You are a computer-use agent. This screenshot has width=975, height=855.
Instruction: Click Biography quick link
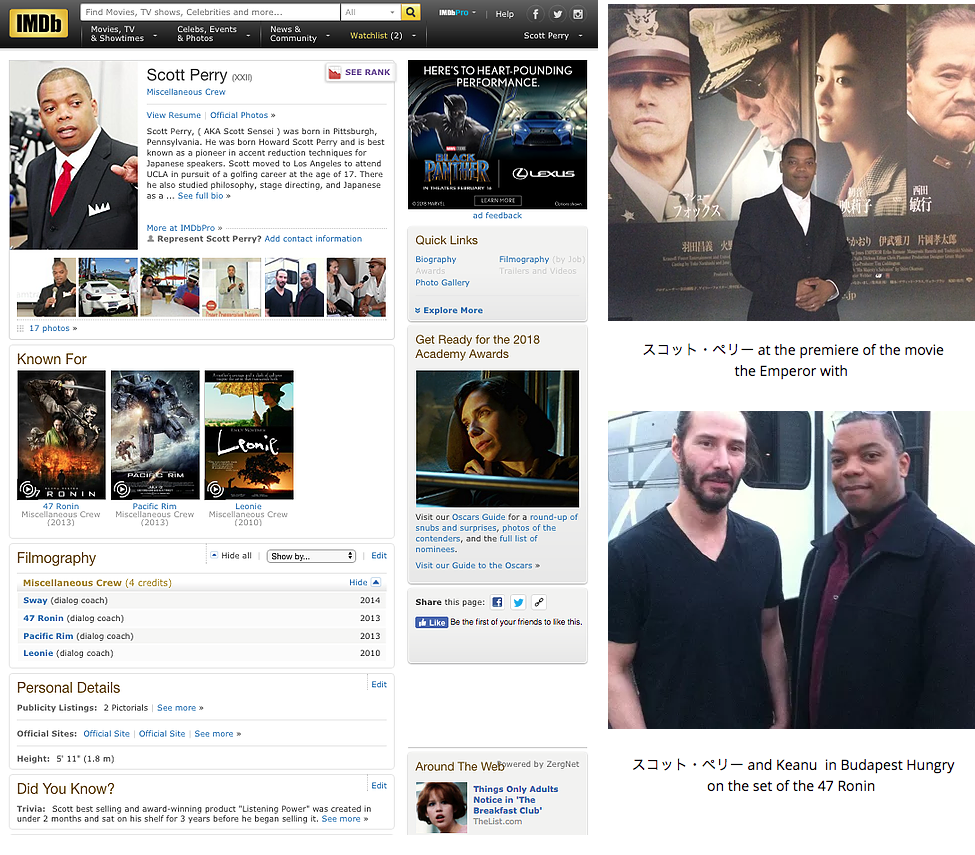435,259
